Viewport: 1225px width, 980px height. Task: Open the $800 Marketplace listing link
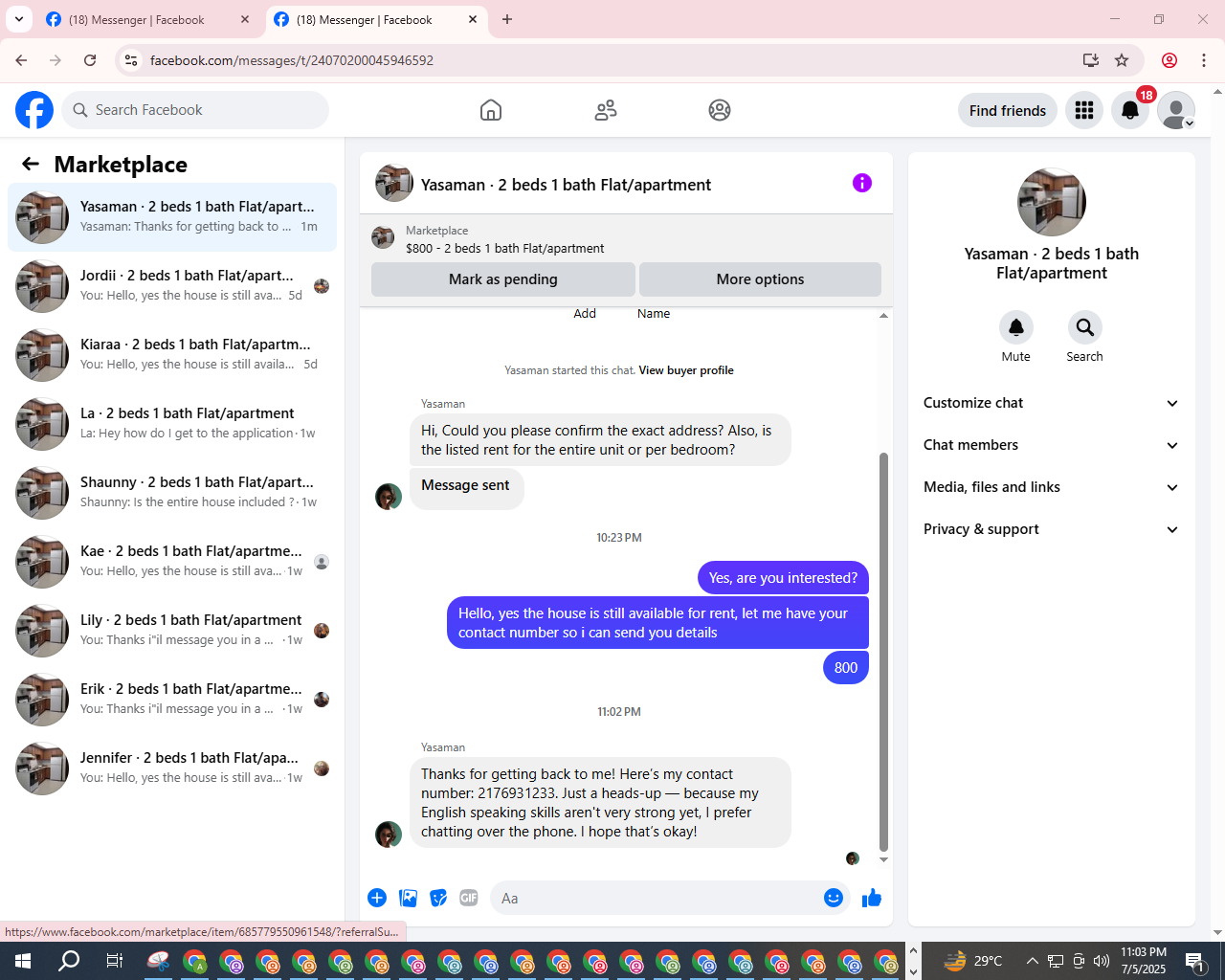pyautogui.click(x=504, y=248)
